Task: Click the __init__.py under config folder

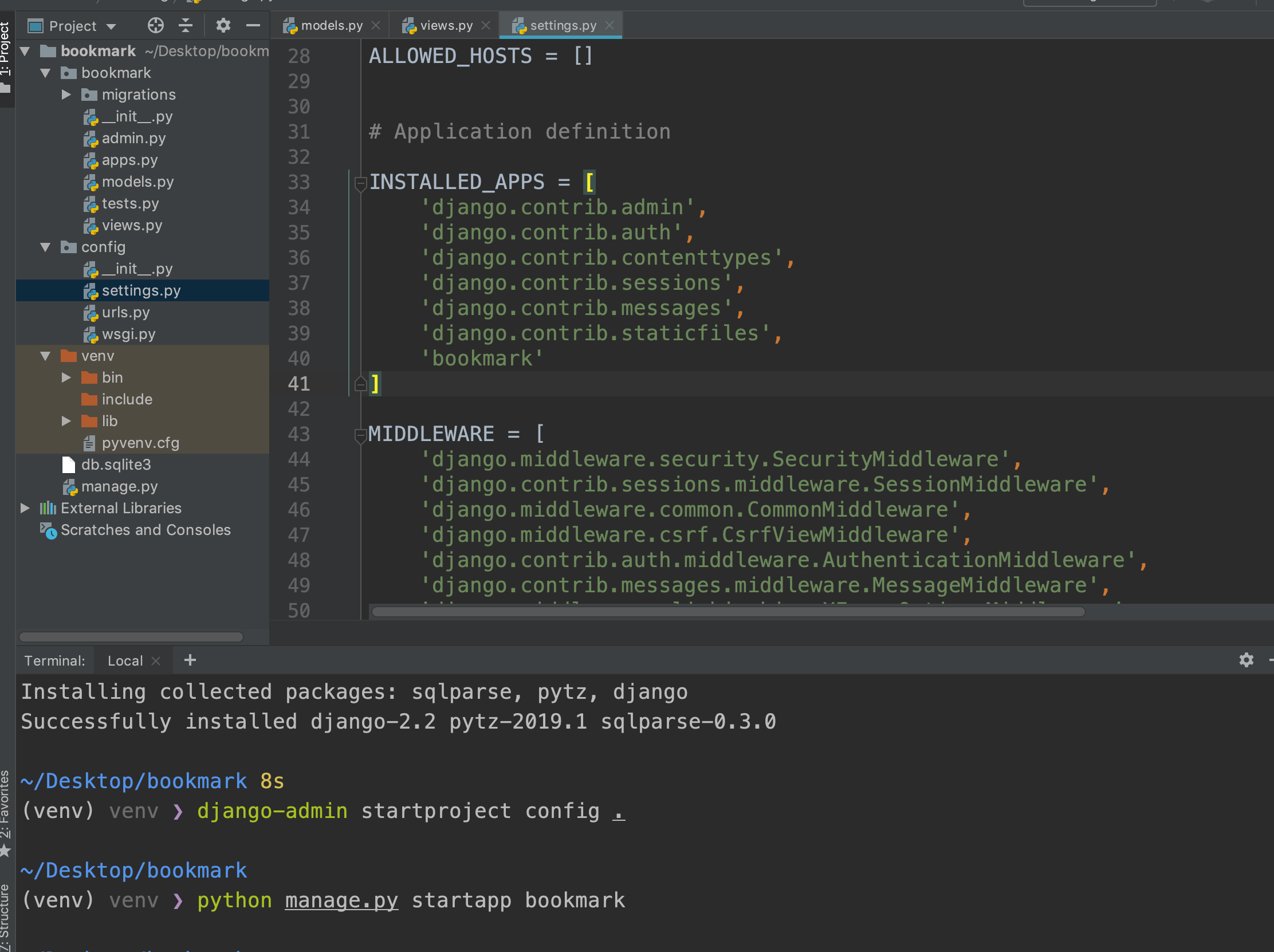Action: click(137, 269)
